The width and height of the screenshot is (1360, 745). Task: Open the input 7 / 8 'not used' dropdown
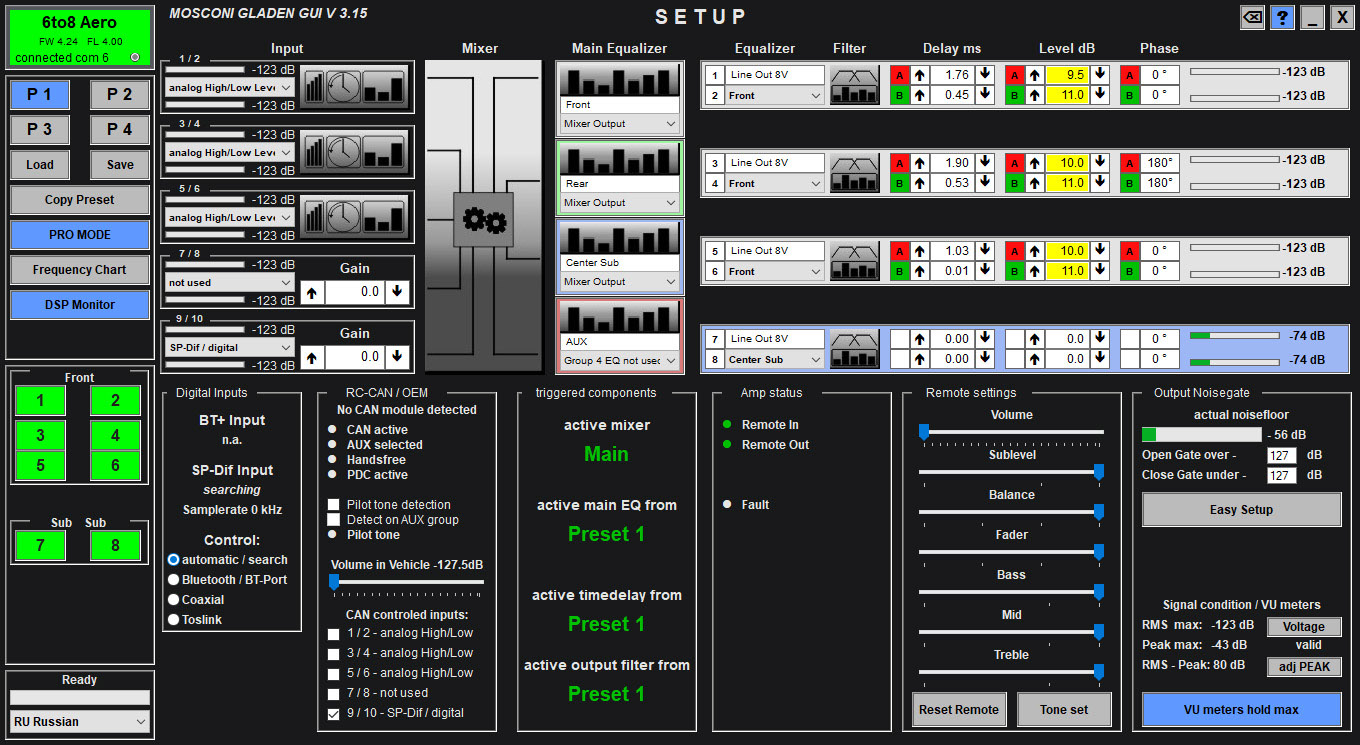pyautogui.click(x=230, y=283)
